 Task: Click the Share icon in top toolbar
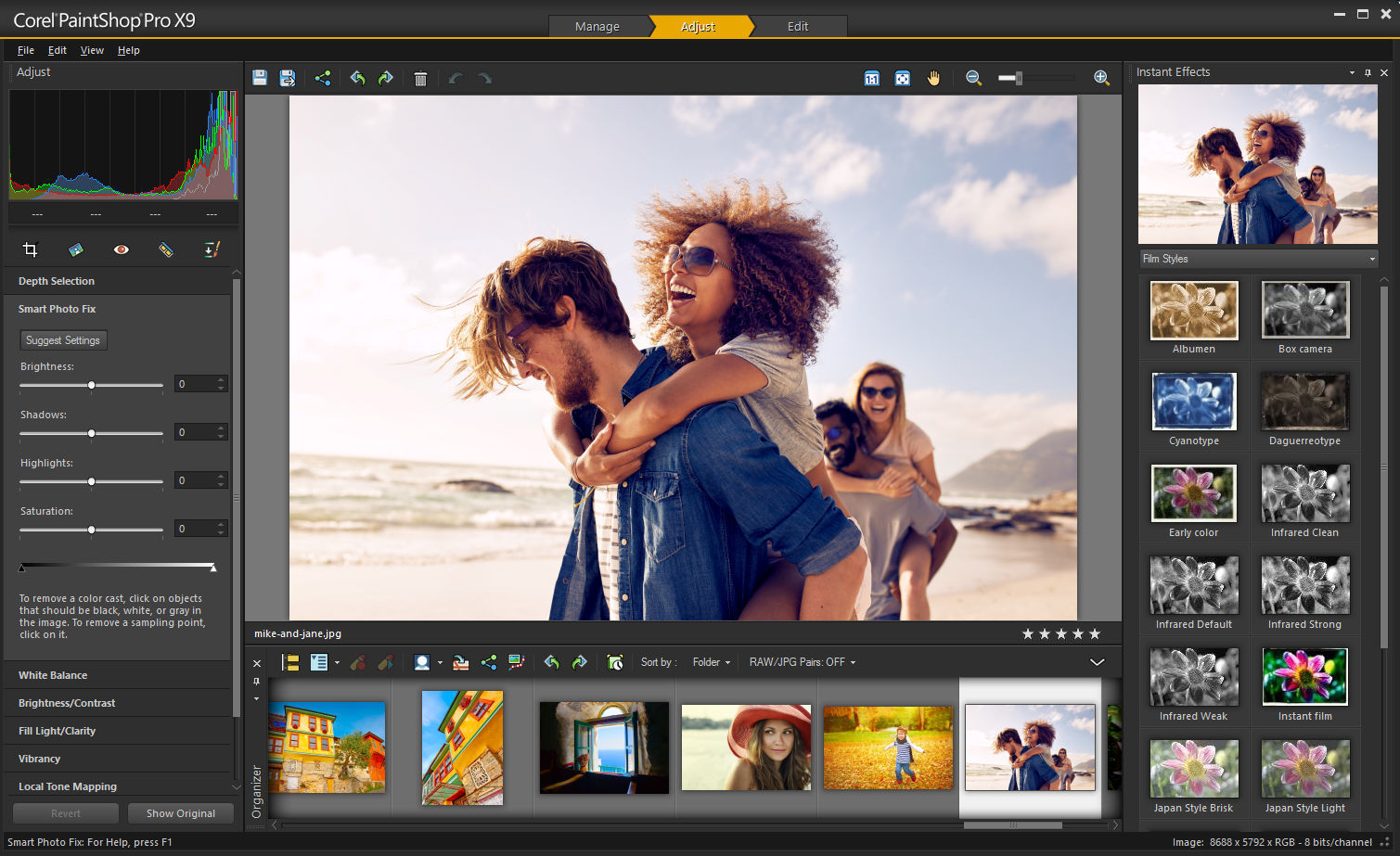pyautogui.click(x=323, y=79)
